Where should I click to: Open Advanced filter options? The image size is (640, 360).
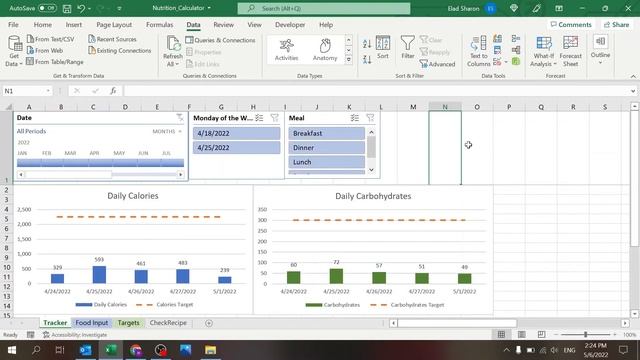437,64
